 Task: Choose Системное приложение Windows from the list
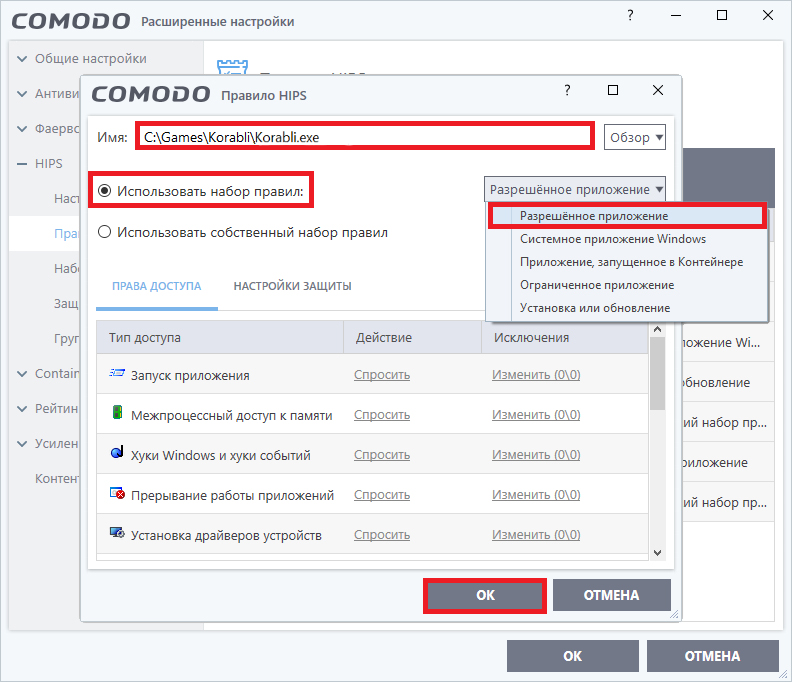[x=627, y=239]
